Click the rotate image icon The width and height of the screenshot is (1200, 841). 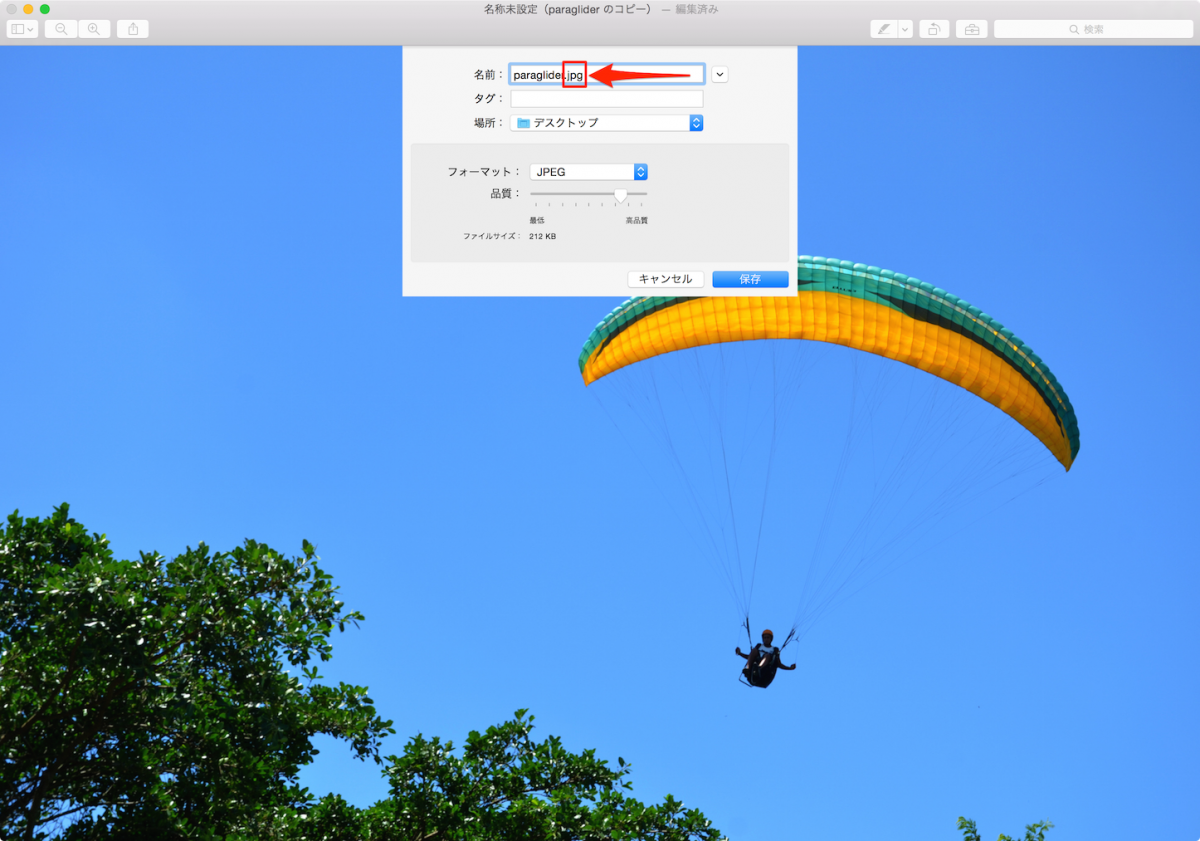(933, 29)
